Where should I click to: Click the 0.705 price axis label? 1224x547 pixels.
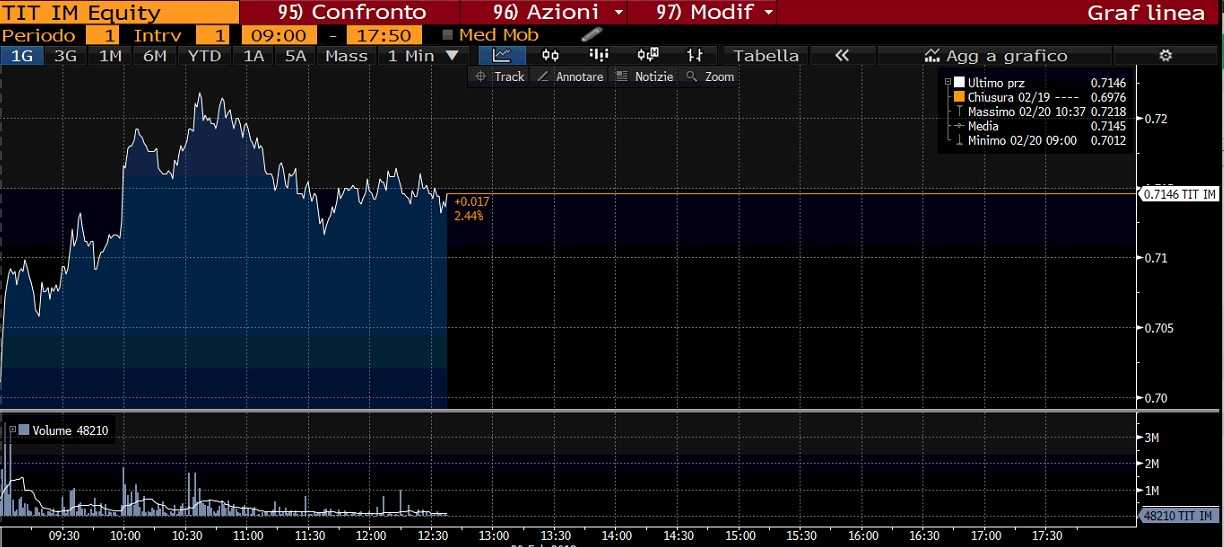(x=1160, y=328)
